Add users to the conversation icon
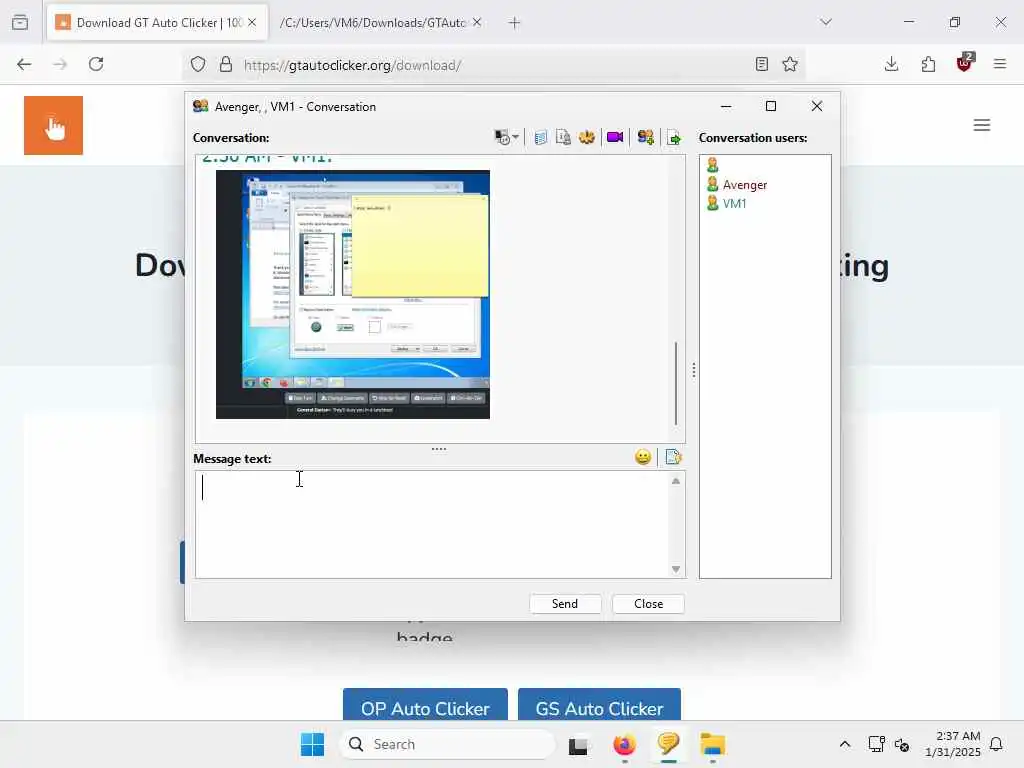The height and width of the screenshot is (768, 1024). pyautogui.click(x=645, y=138)
